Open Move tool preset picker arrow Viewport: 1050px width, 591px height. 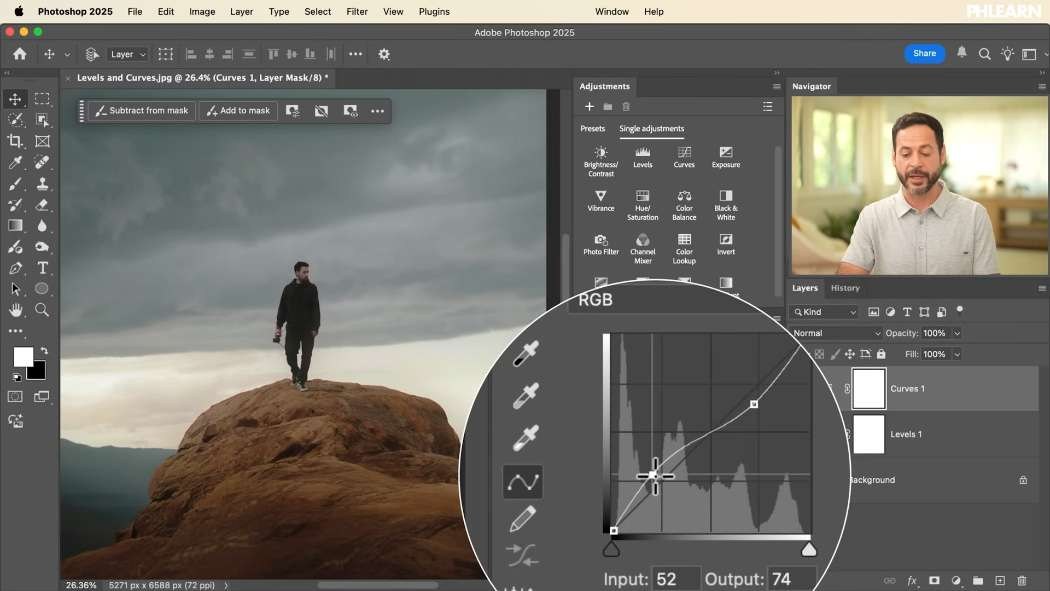[67, 55]
